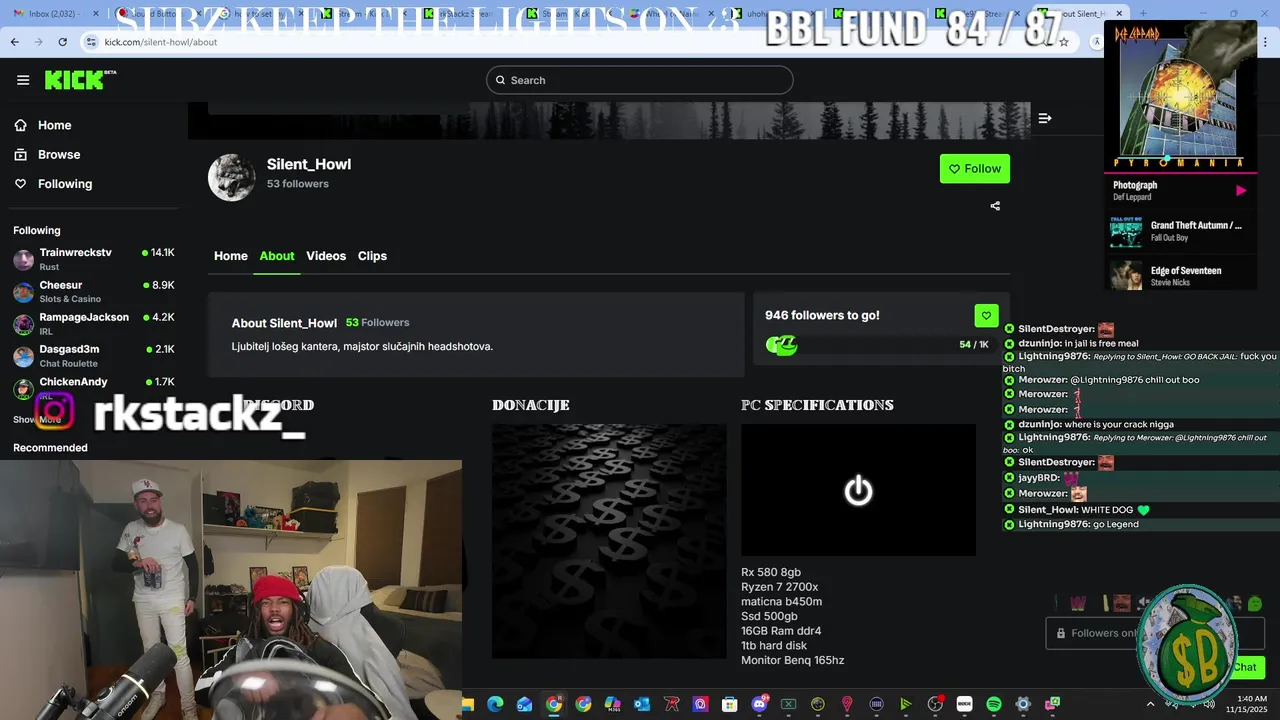Click Edge of Seventeen song entry

coord(1180,275)
